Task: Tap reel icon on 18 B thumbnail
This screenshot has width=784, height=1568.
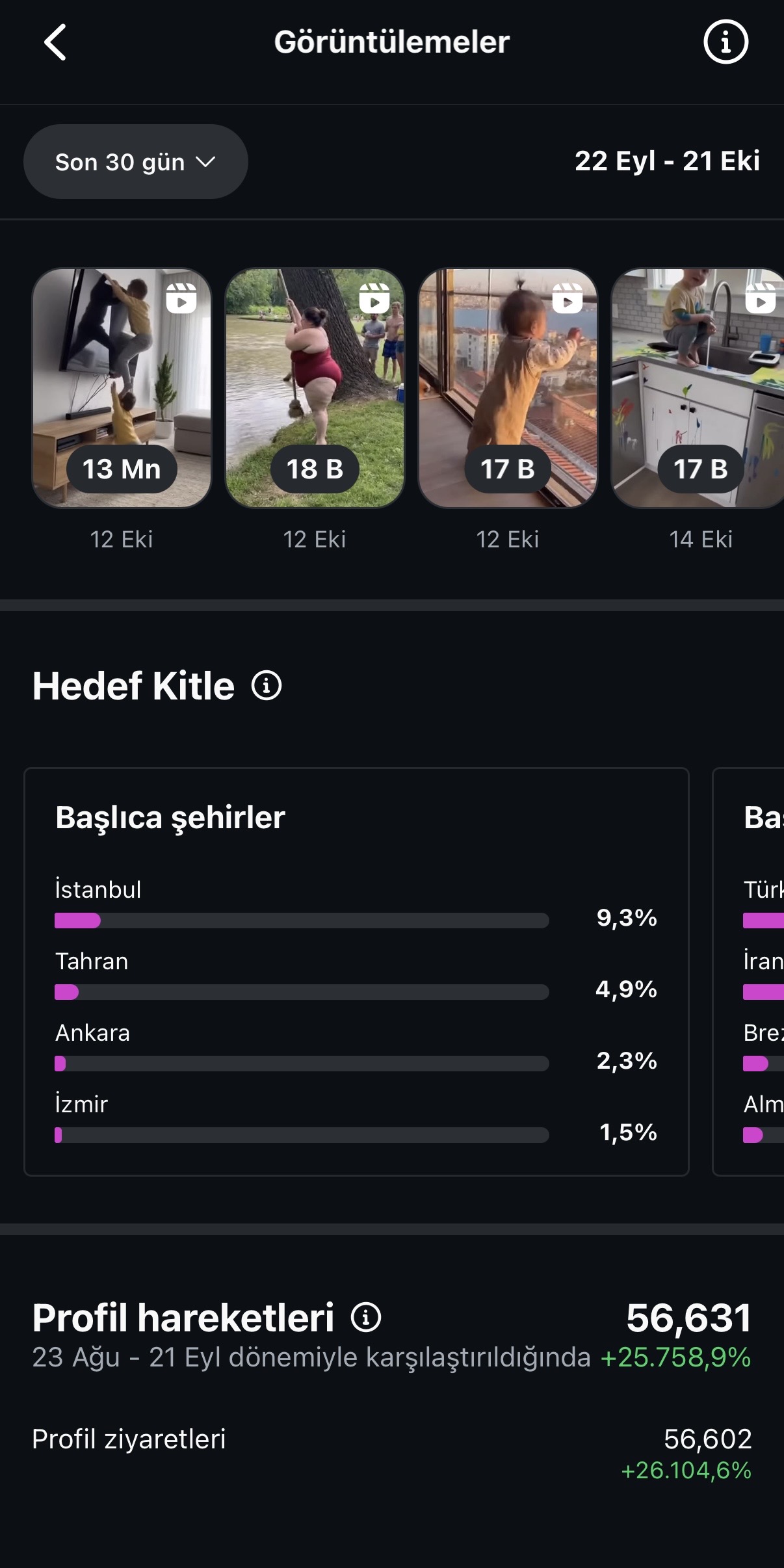Action: pyautogui.click(x=374, y=298)
